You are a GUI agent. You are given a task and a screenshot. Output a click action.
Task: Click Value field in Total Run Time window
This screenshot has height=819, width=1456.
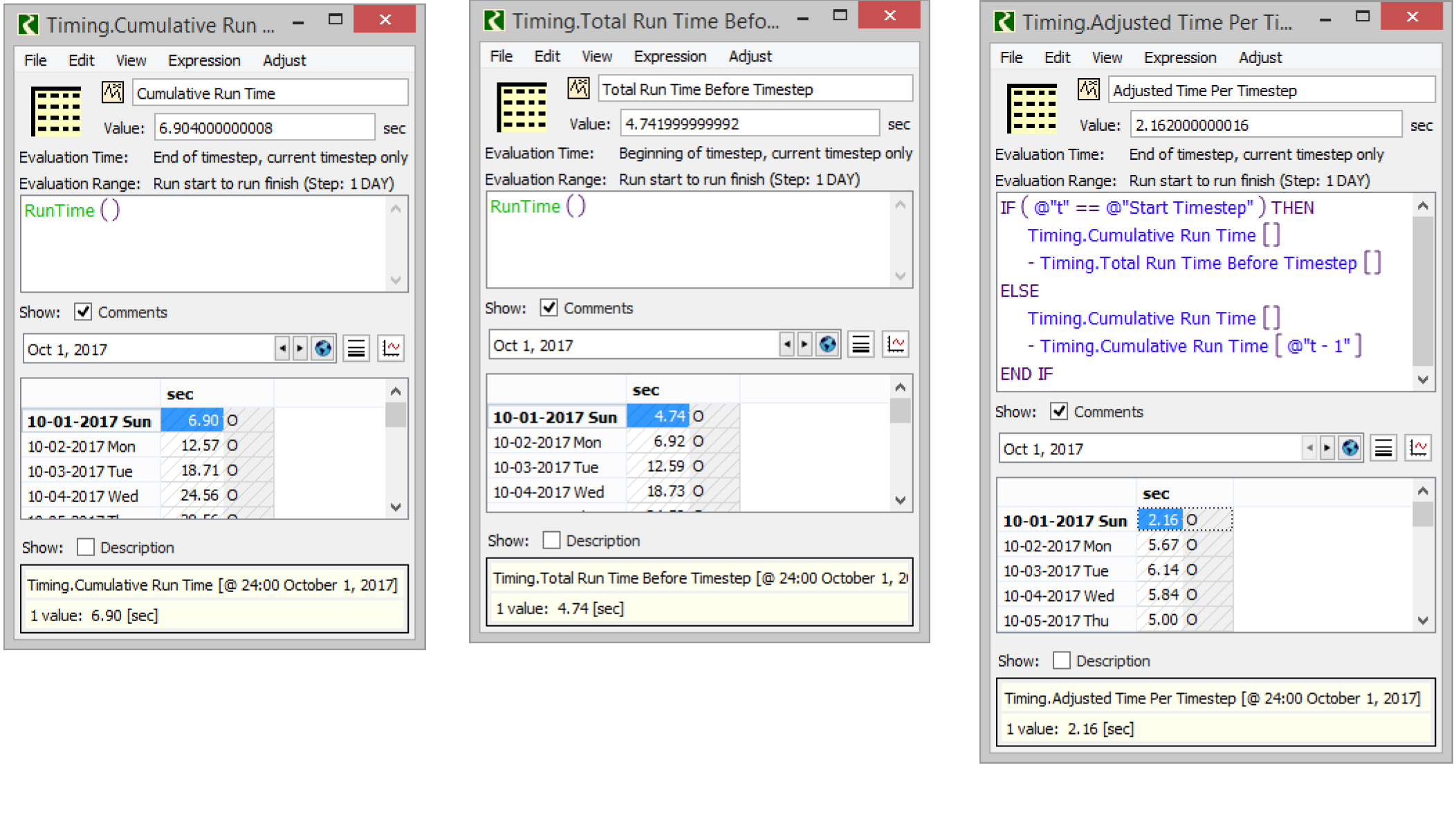[x=749, y=124]
